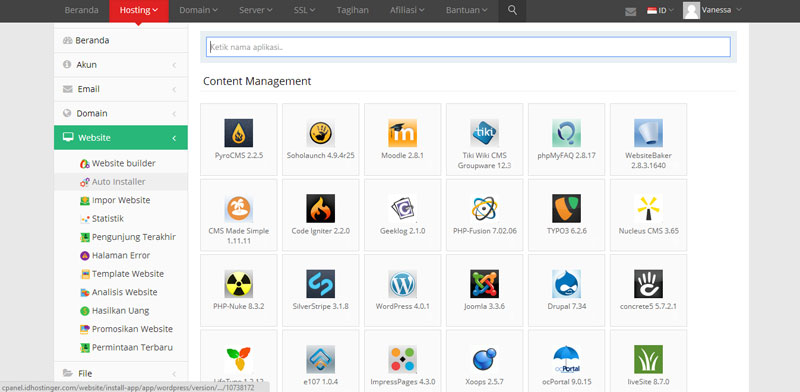800x392 pixels.
Task: Click Vanessa's profile avatar
Action: point(691,10)
